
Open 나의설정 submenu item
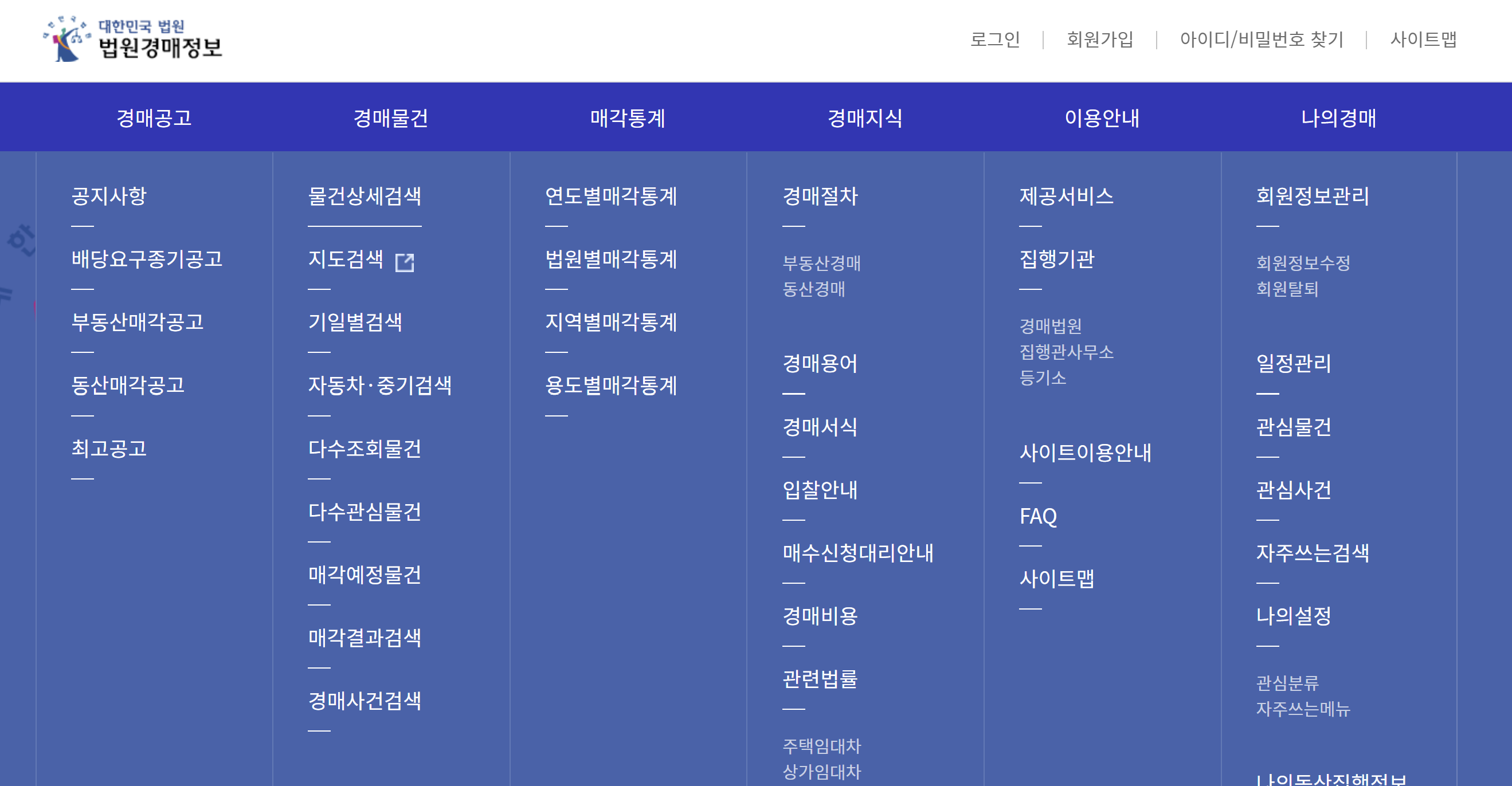1294,615
